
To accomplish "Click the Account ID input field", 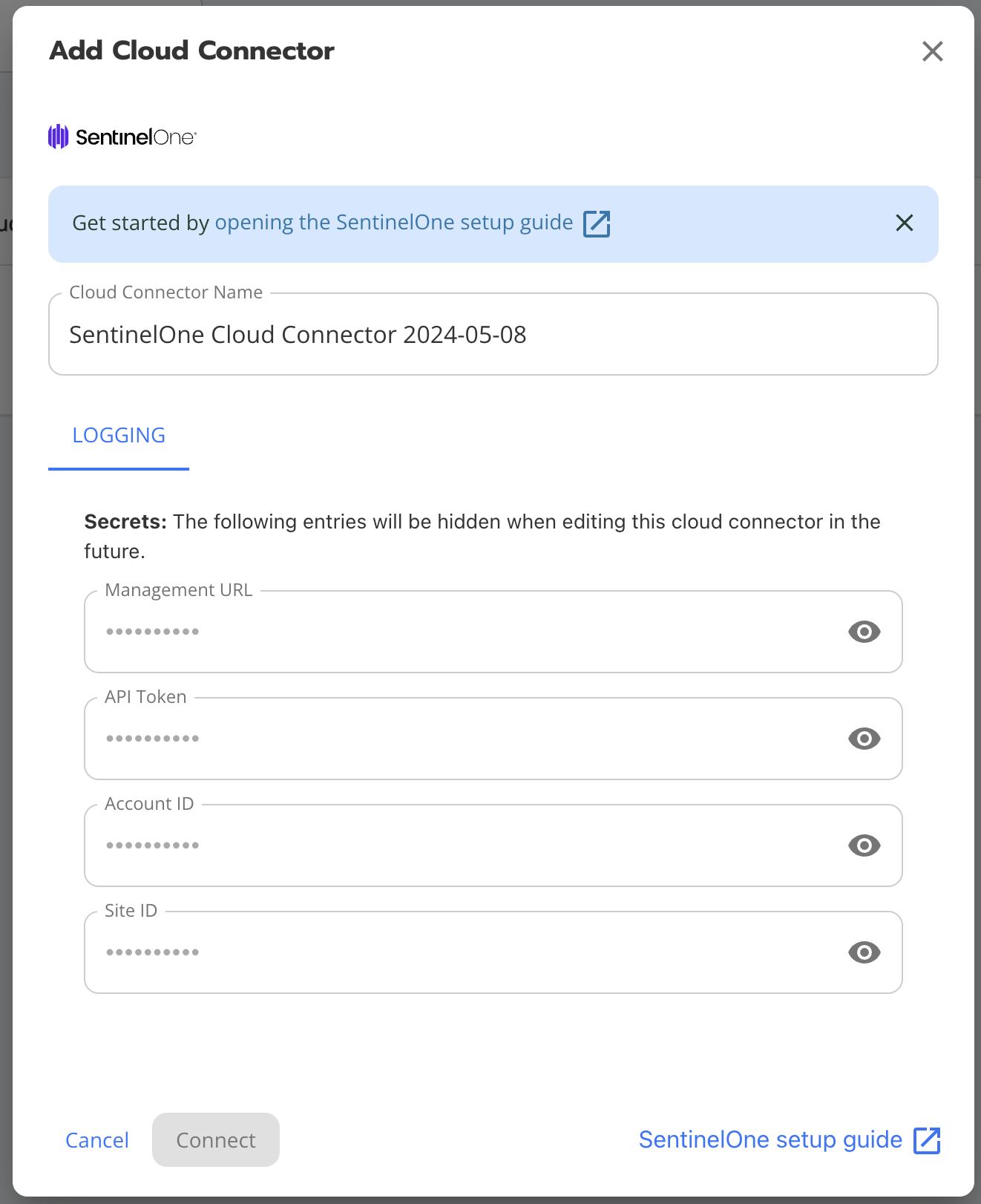I will pyautogui.click(x=493, y=845).
